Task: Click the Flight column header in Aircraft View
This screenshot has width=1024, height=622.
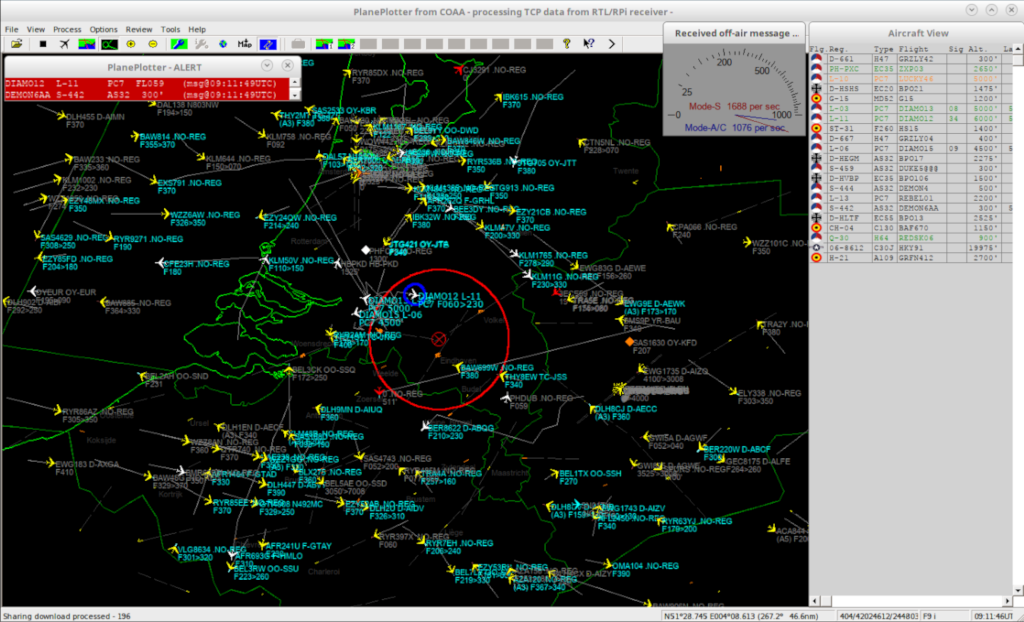Action: pos(915,49)
